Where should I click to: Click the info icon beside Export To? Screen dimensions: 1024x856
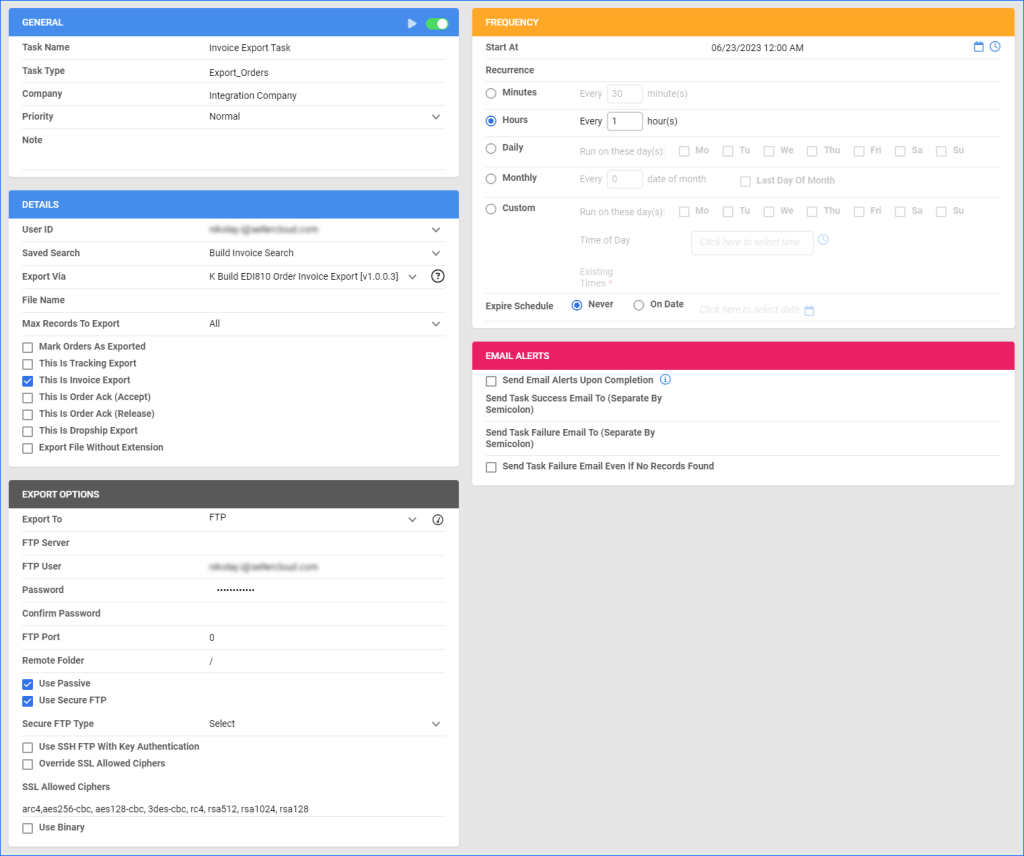coord(437,519)
